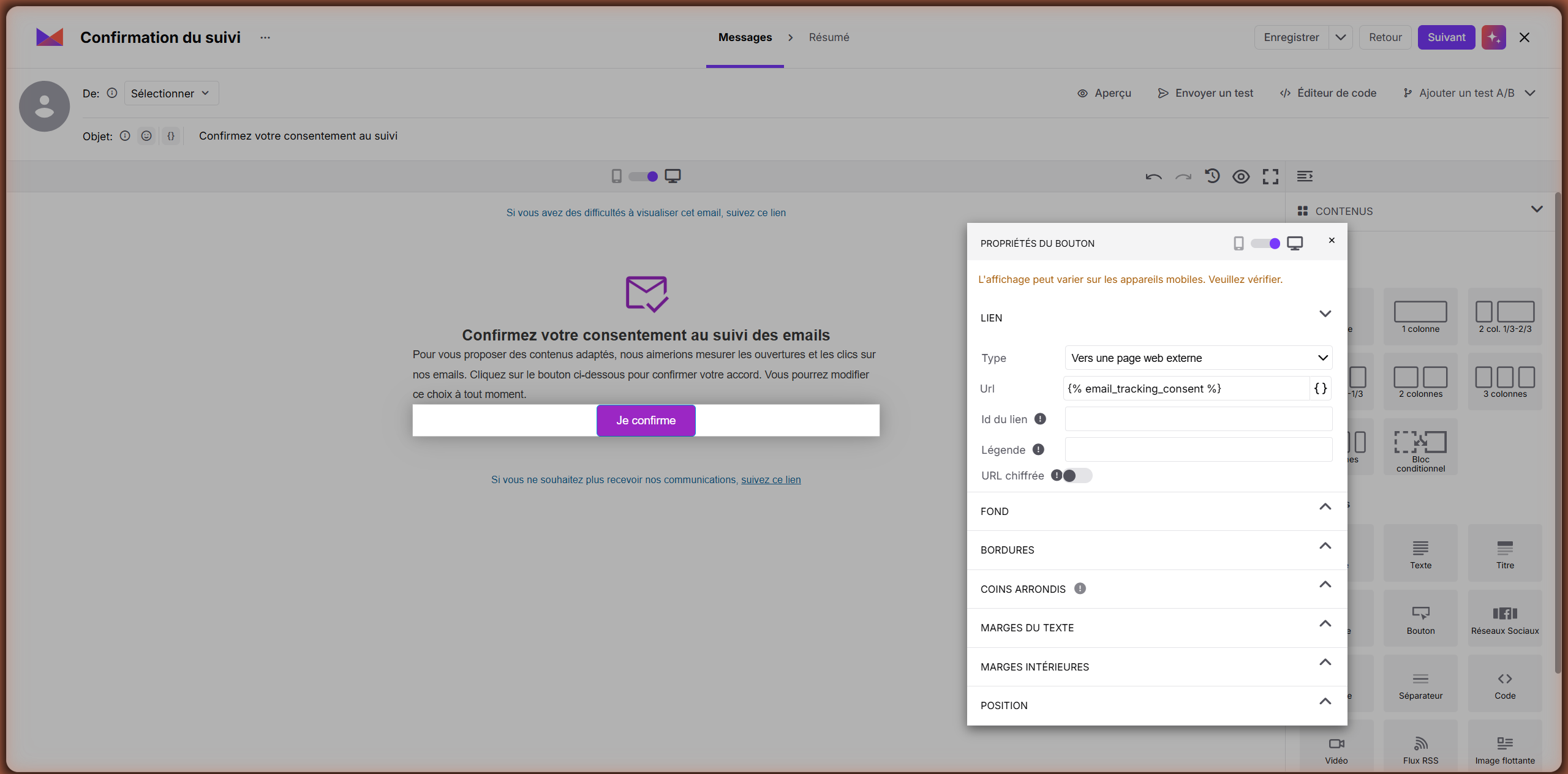
Task: Click the Suivant button
Action: 1446,37
